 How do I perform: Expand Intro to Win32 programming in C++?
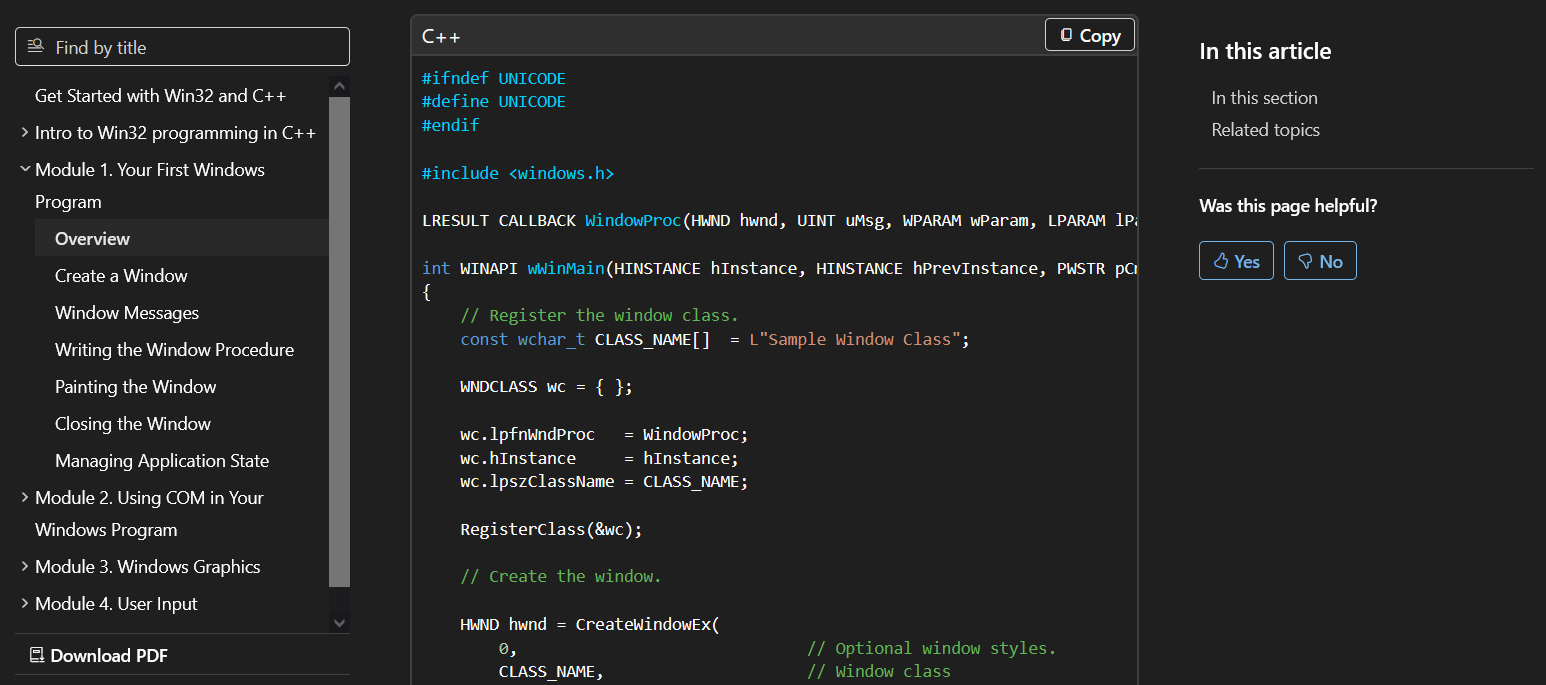tap(24, 133)
